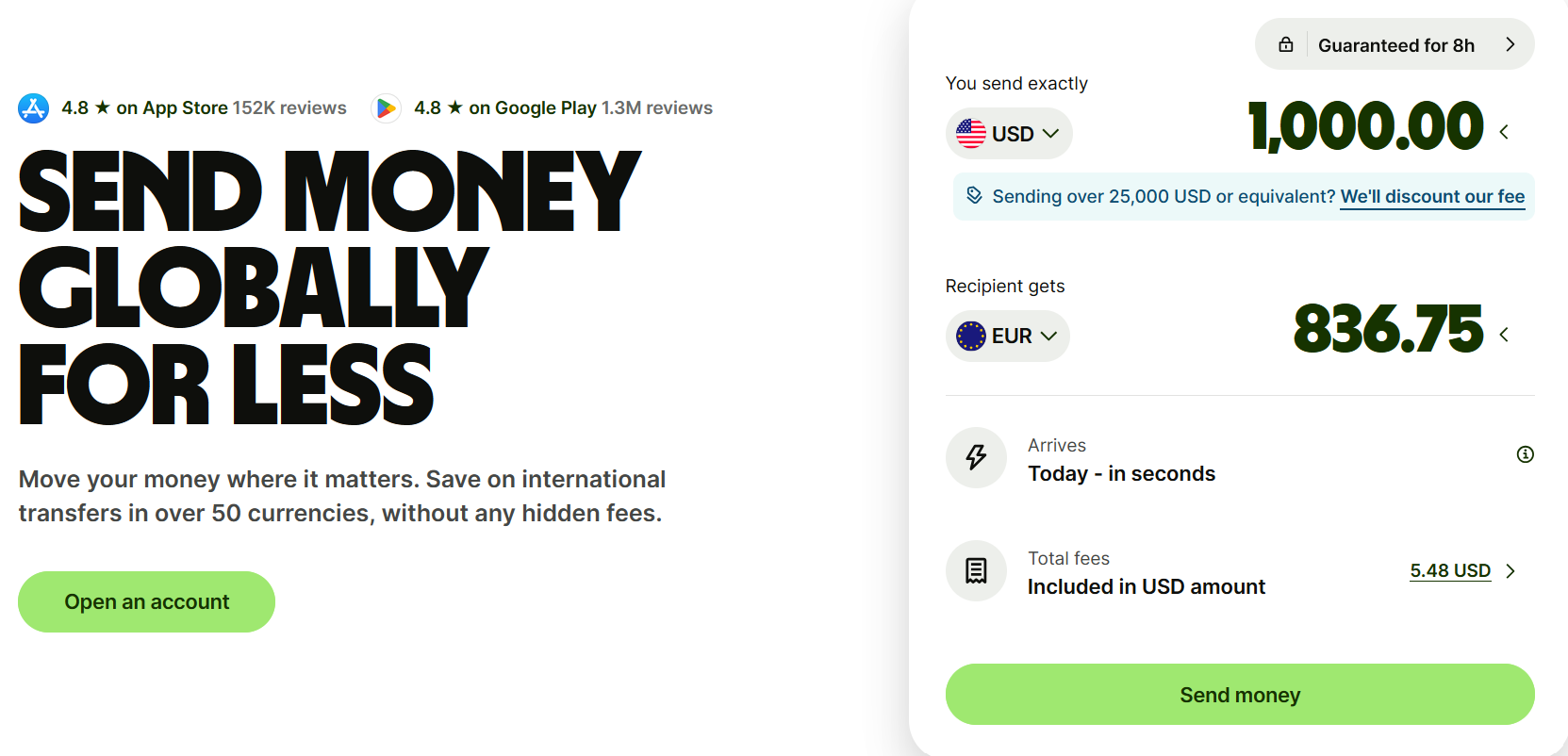Image resolution: width=1568 pixels, height=756 pixels.
Task: Expand the Guaranteed for 8h details
Action: click(1510, 44)
